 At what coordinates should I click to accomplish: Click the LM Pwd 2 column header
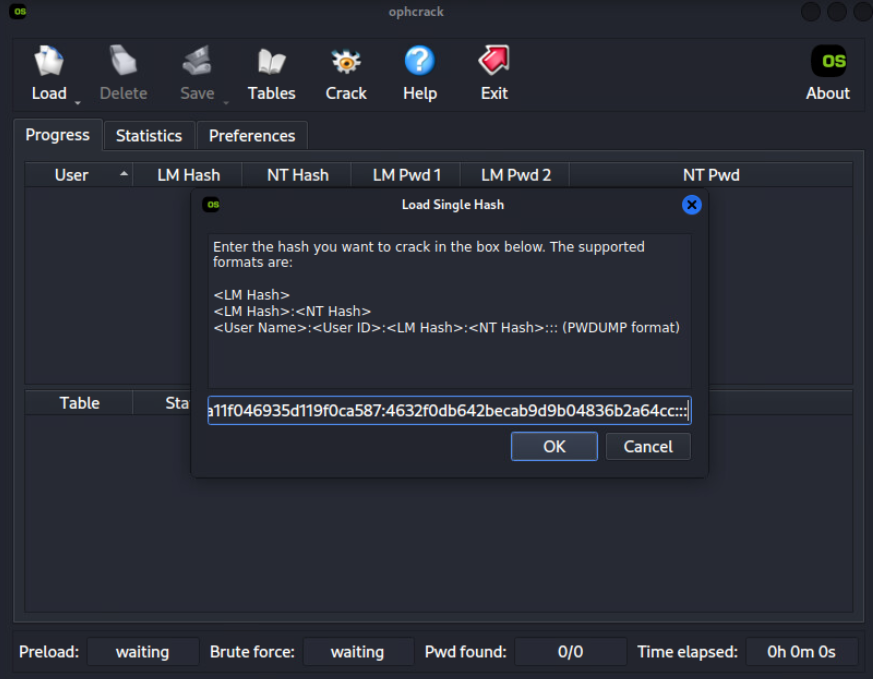(x=516, y=175)
